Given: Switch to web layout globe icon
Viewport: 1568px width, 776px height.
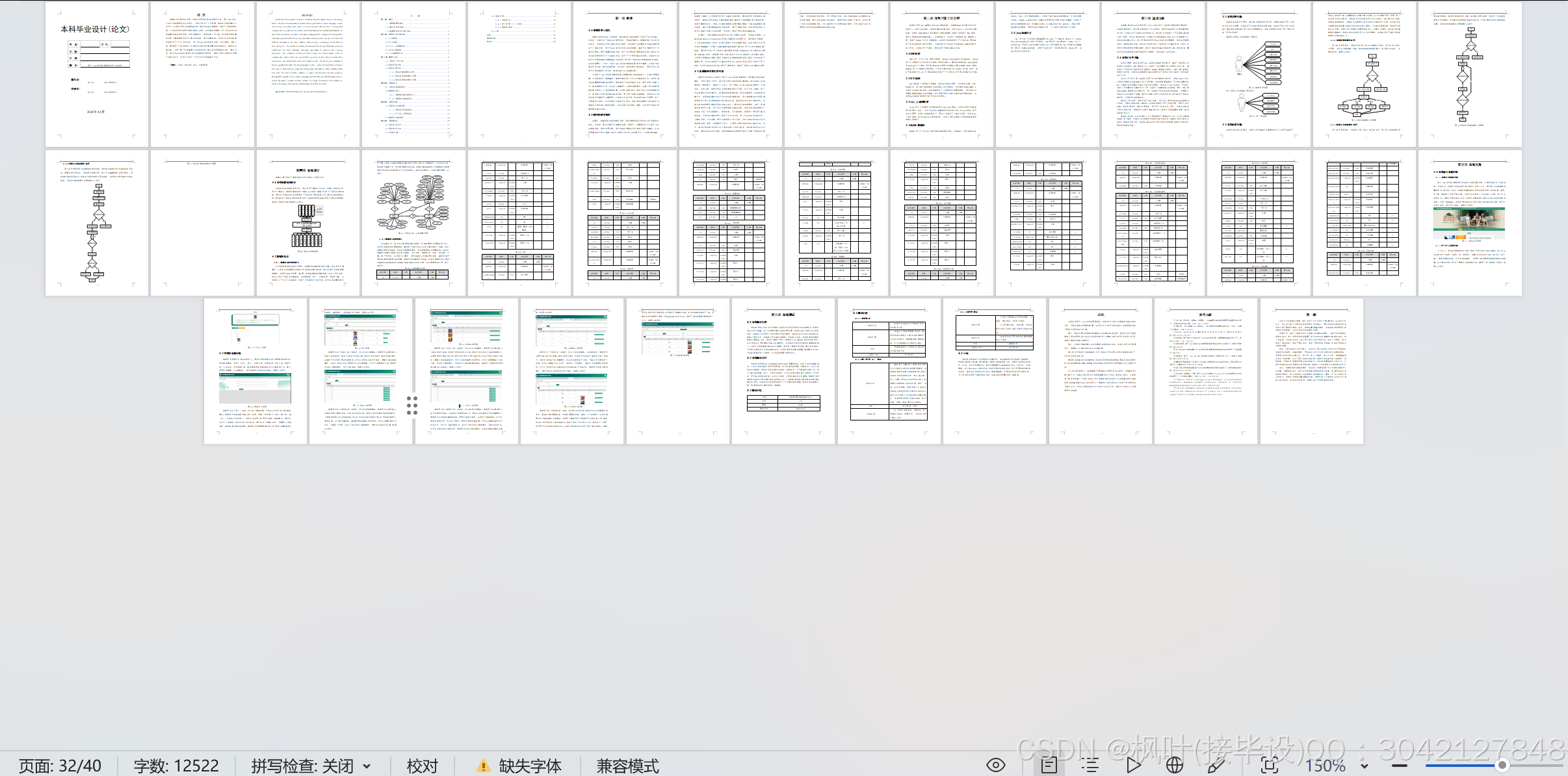Looking at the screenshot, I should click(x=1174, y=765).
